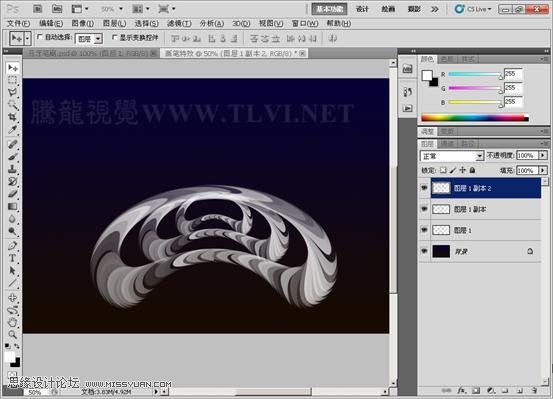
Task: Switch to the 色板 tab in Color panel
Action: pyautogui.click(x=447, y=59)
